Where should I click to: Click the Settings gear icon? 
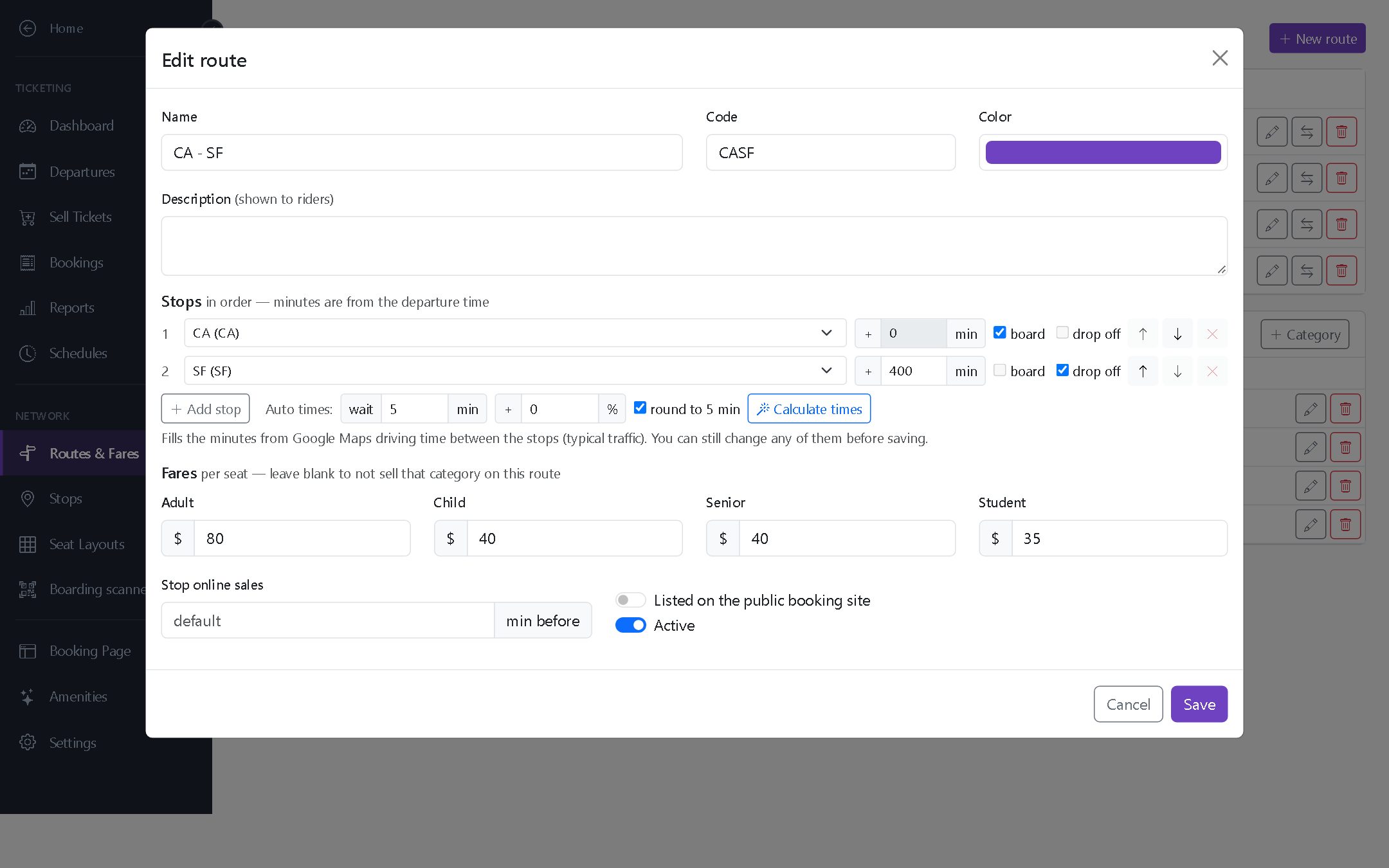coord(28,743)
